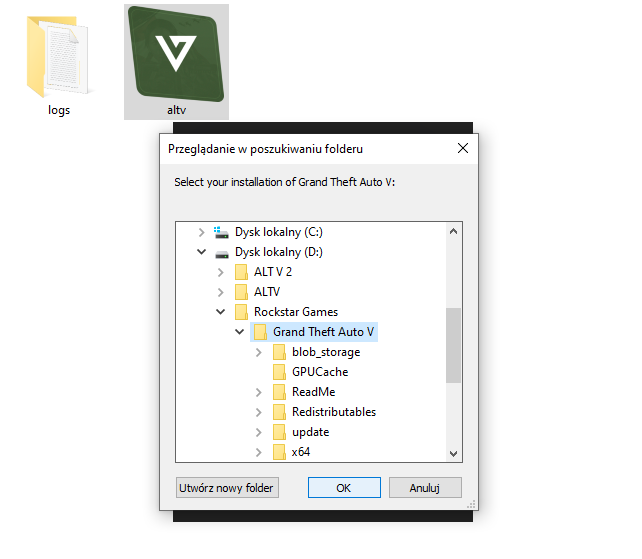The width and height of the screenshot is (642, 559).
Task: Select the ReadMe folder in tree
Action: (313, 392)
